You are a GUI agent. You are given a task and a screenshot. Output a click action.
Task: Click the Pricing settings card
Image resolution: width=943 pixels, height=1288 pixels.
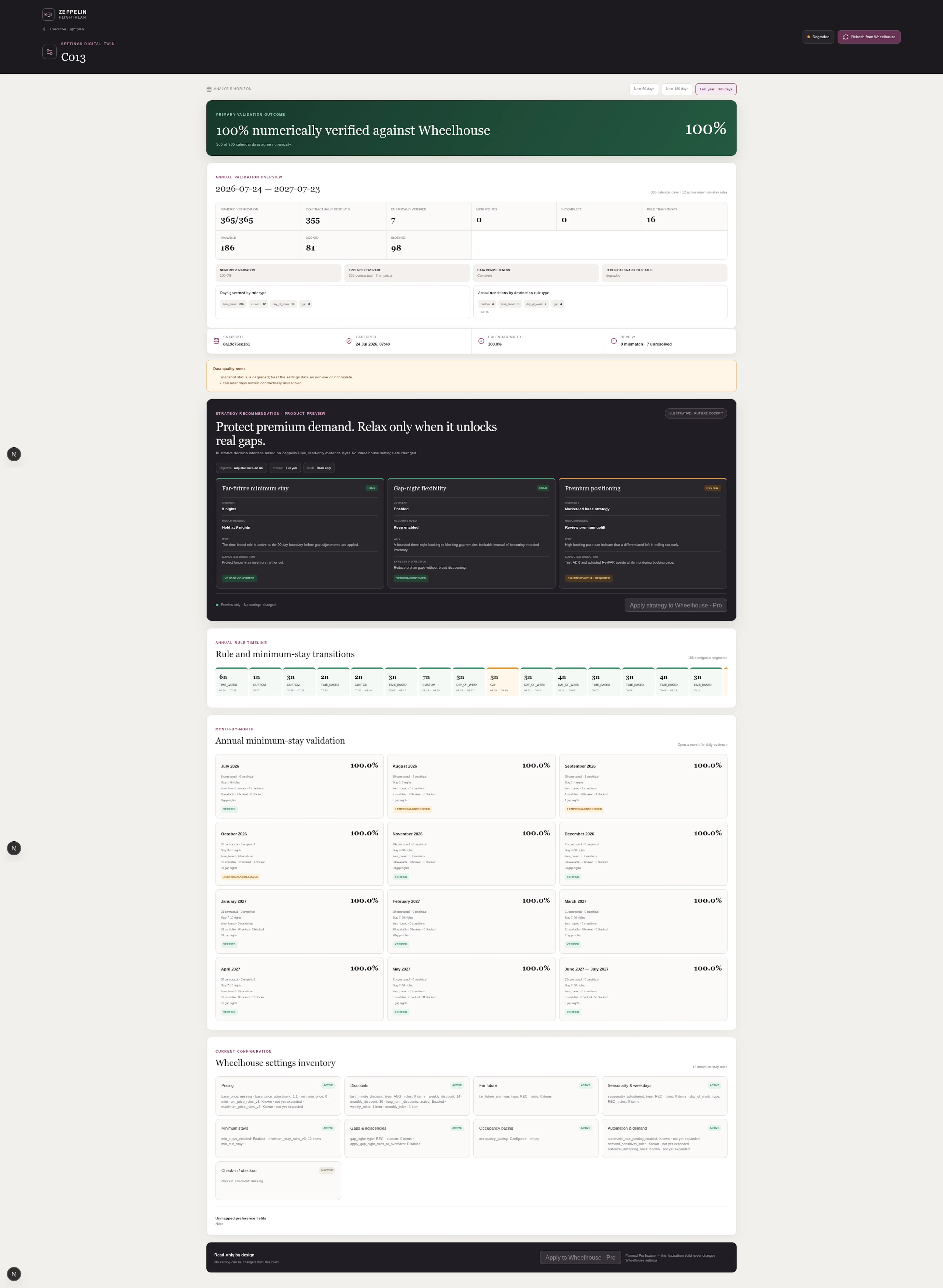[278, 1096]
